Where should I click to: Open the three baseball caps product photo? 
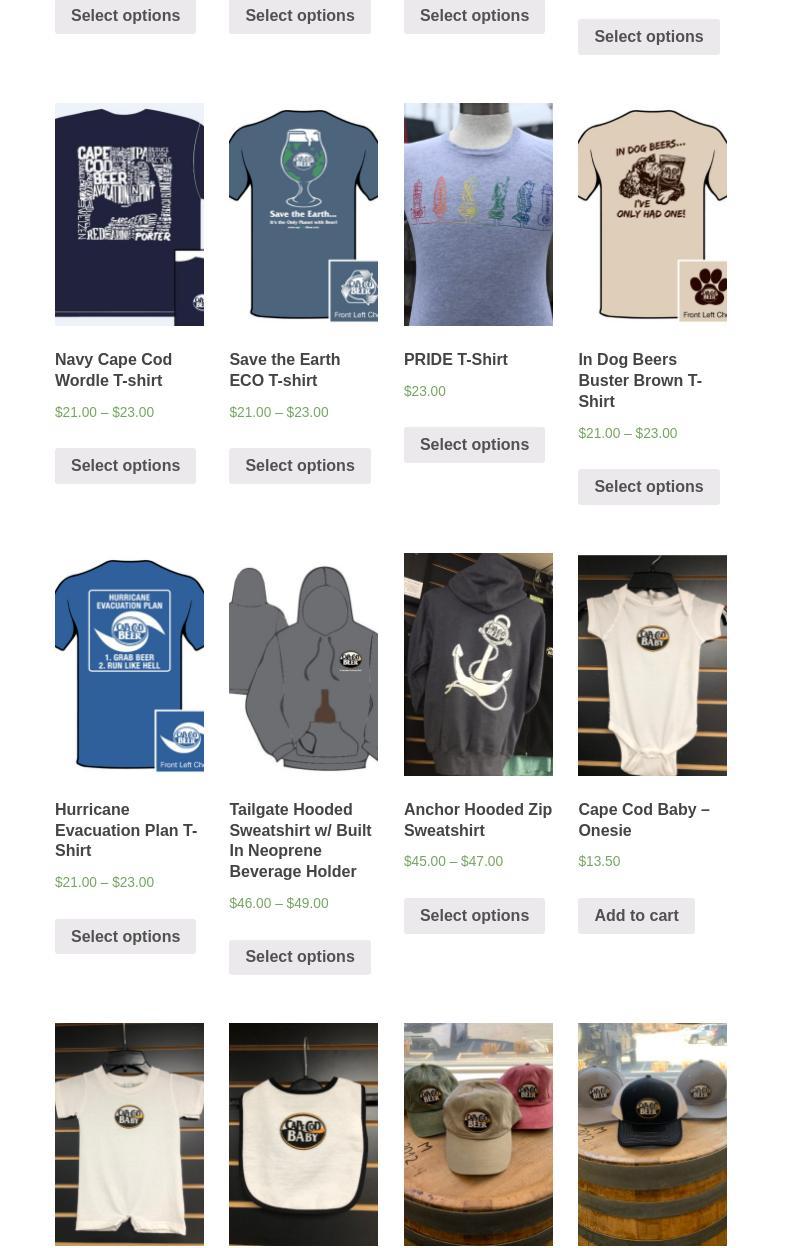coord(478,1134)
